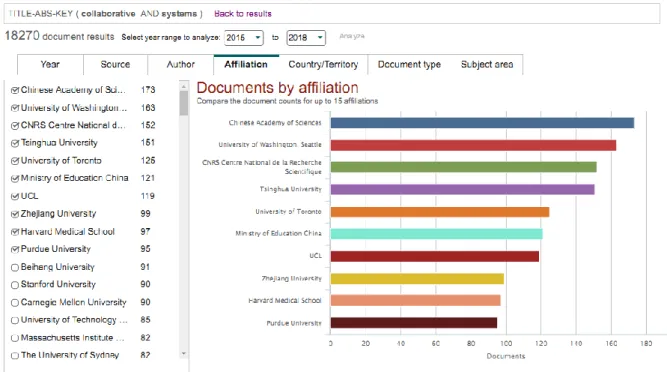Uncheck Purdue University checkbox
Viewport: 667px width, 372px height.
(x=15, y=249)
